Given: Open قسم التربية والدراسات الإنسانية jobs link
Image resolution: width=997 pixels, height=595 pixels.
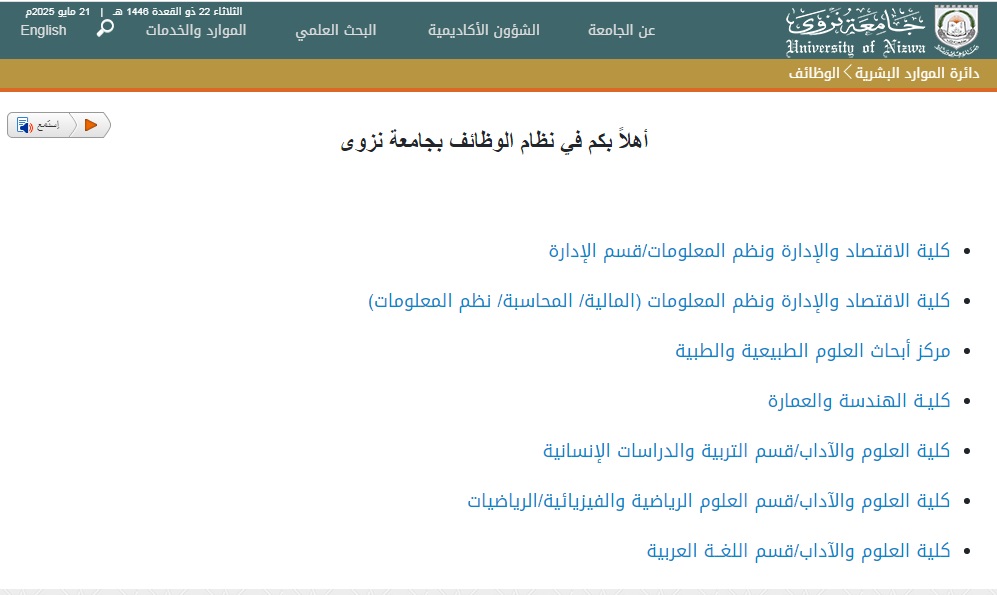Looking at the screenshot, I should [x=746, y=451].
